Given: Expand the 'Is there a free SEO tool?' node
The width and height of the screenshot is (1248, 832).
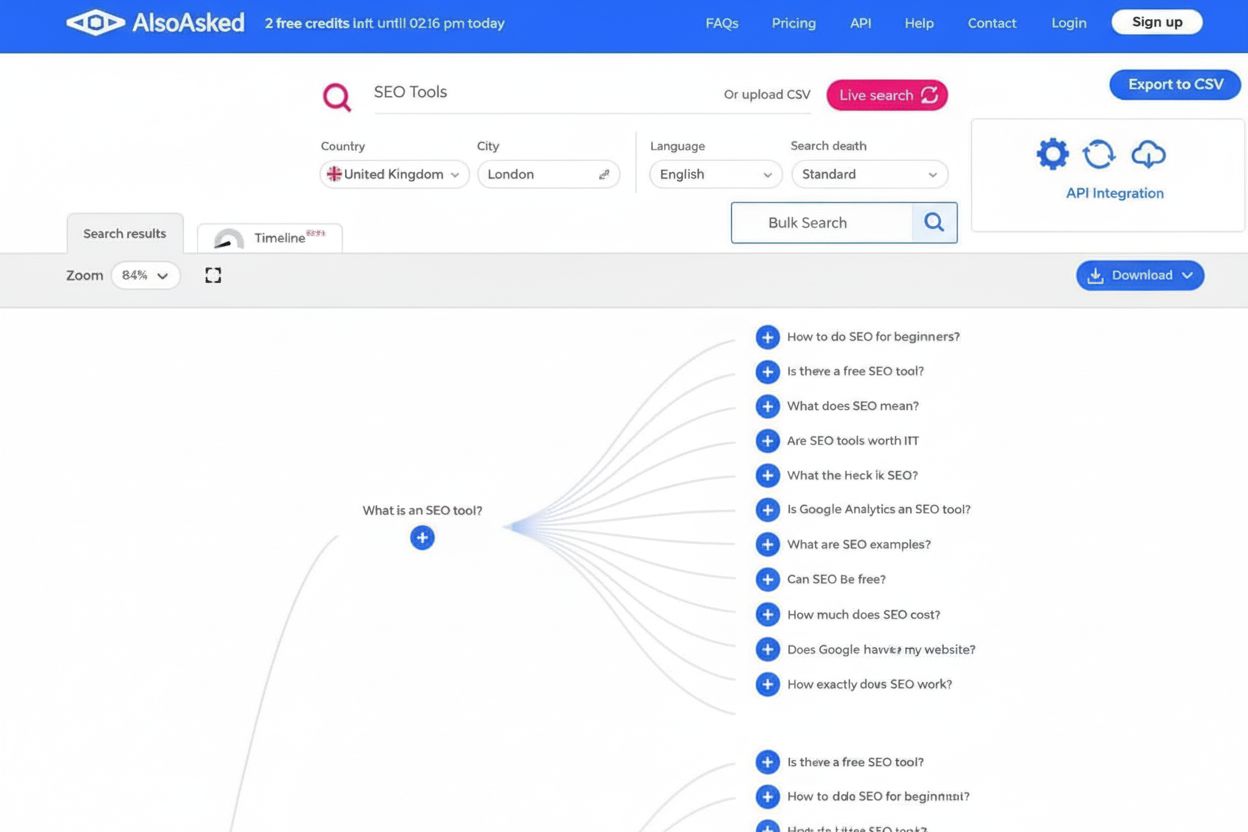Looking at the screenshot, I should tap(768, 371).
